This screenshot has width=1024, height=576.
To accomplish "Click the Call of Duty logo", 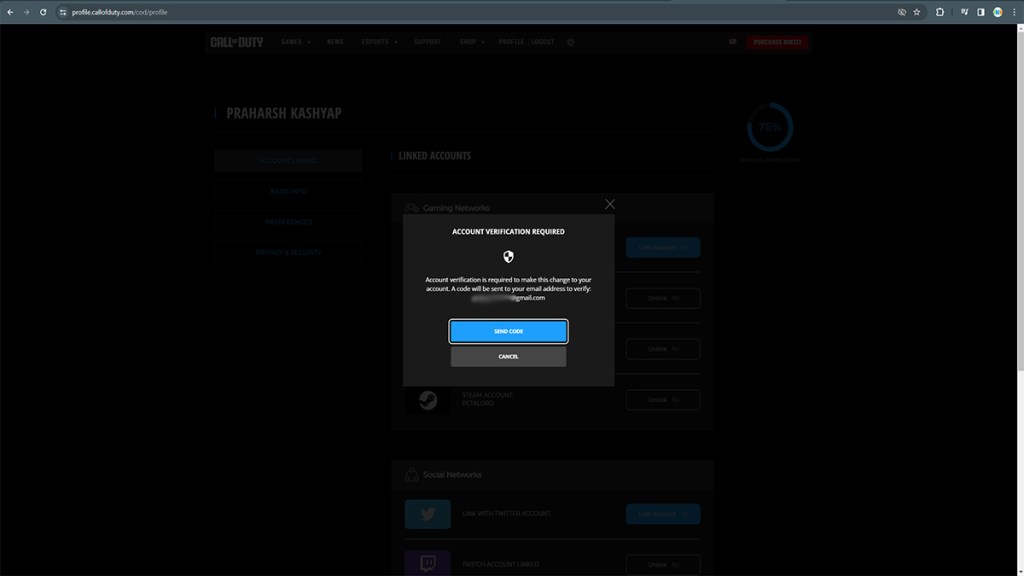I will (x=238, y=42).
